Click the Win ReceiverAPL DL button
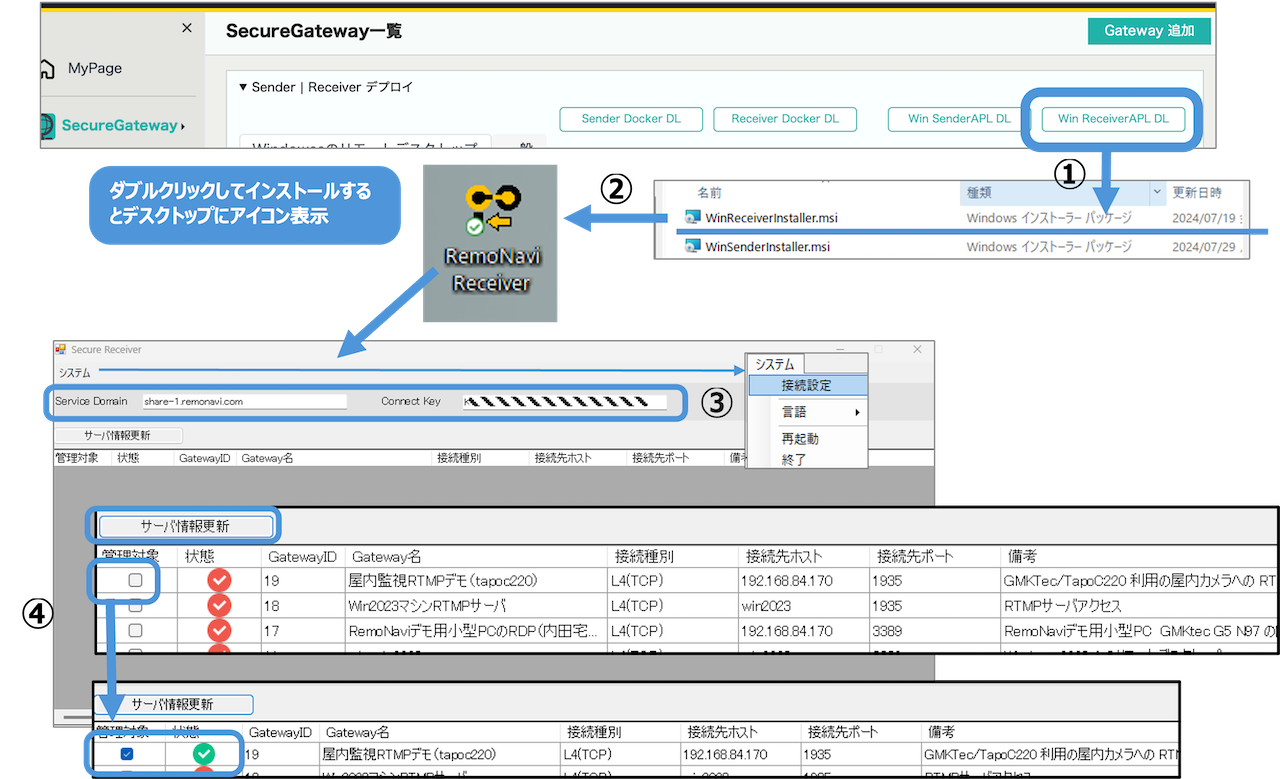Viewport: 1280px width, 779px height. 1113,118
